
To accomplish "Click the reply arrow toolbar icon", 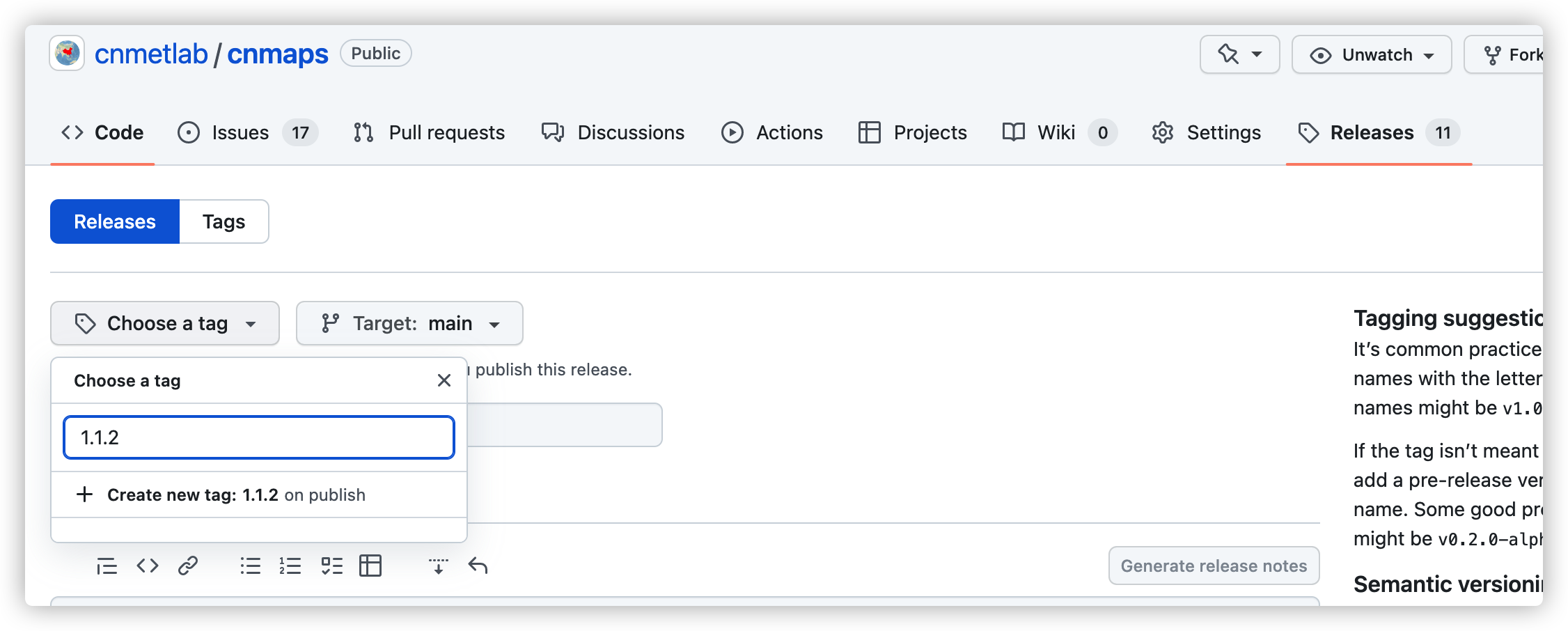I will tap(478, 566).
